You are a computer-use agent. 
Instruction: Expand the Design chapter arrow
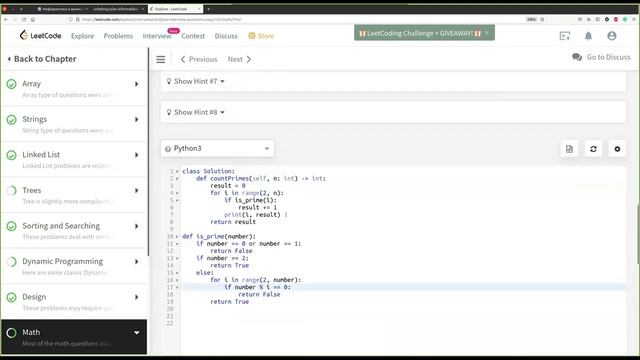point(137,297)
